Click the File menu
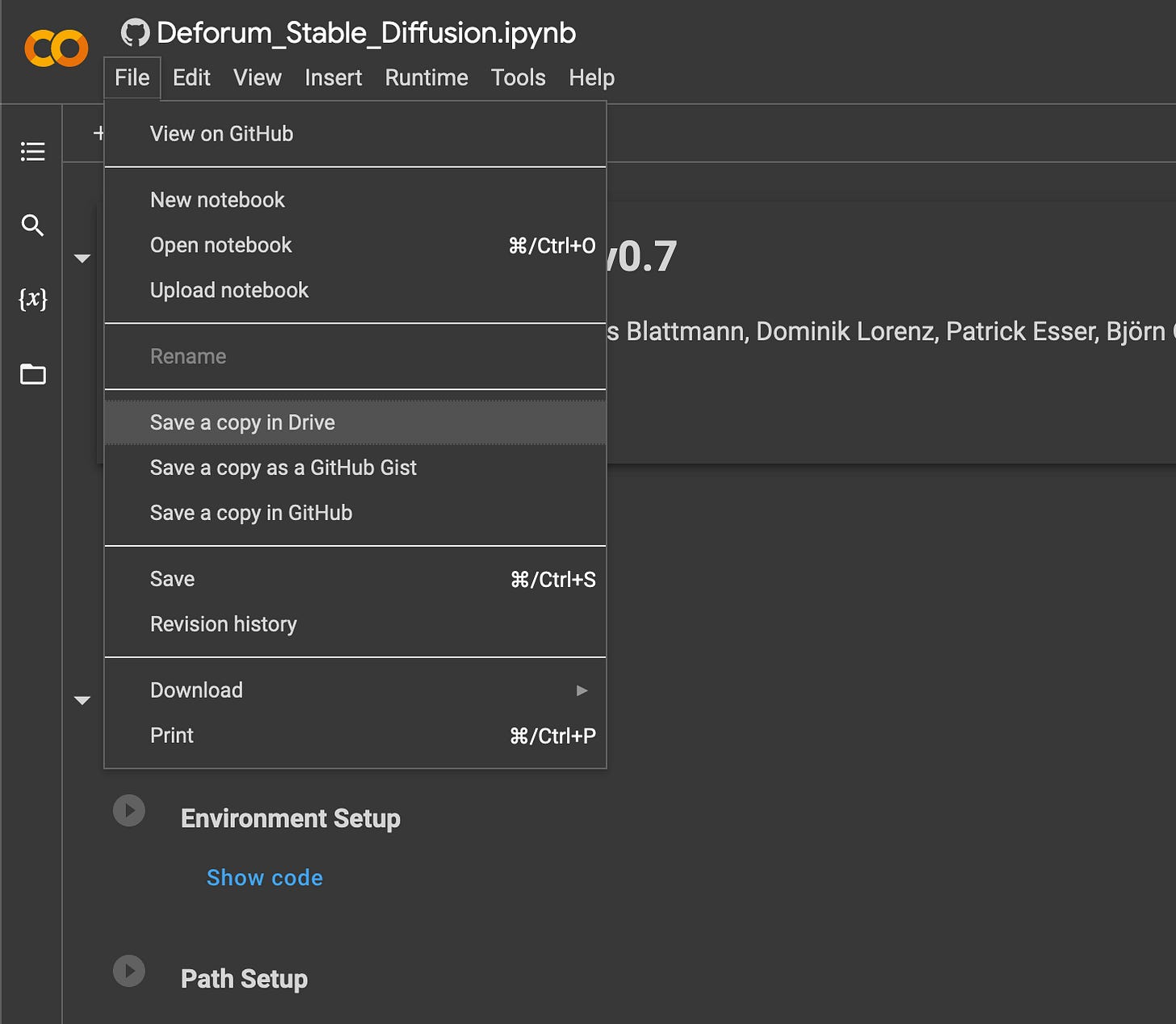 (x=132, y=78)
